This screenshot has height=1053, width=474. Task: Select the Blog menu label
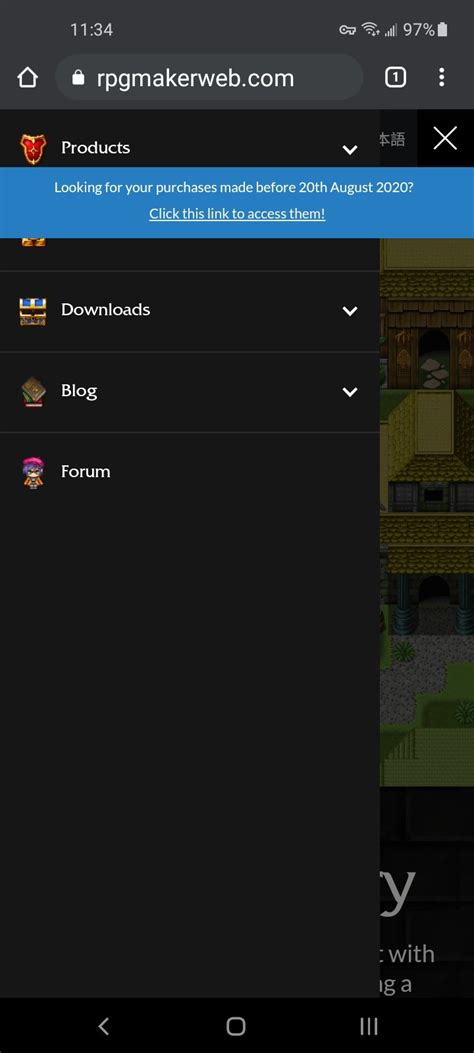point(79,391)
